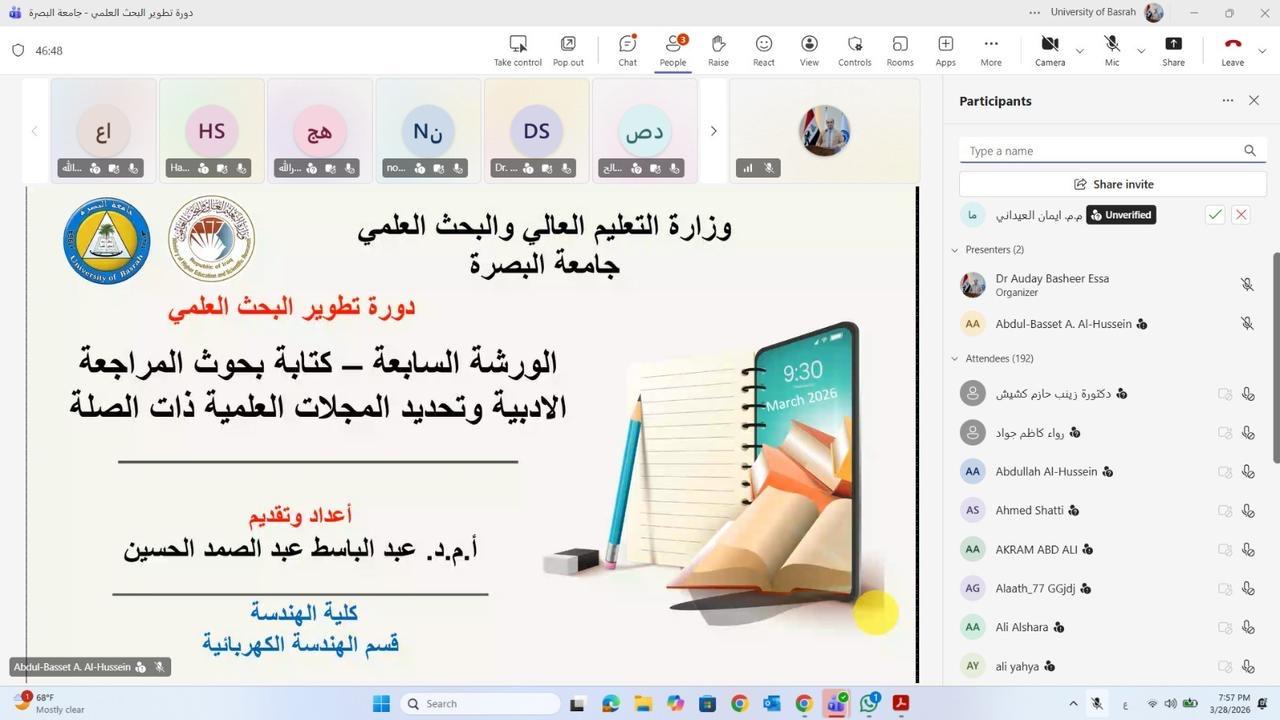Open breakout Rooms
Viewport: 1280px width, 720px height.
pos(900,50)
